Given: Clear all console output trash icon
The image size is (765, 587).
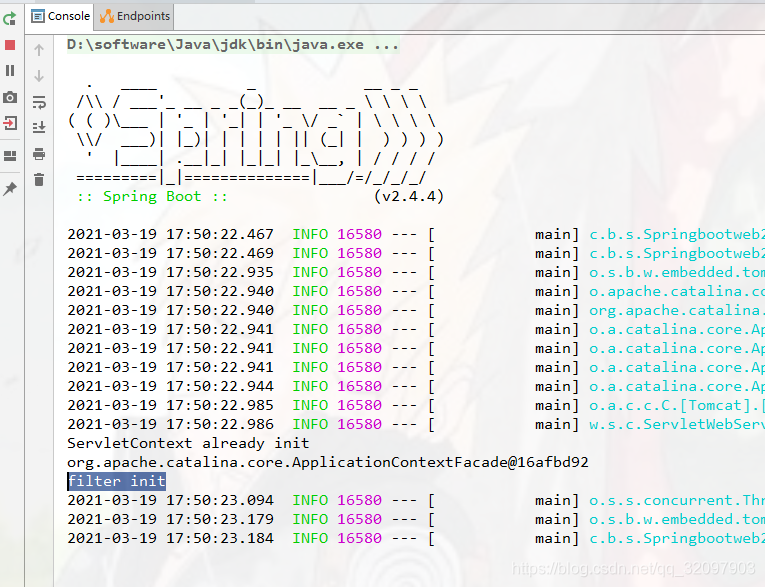Looking at the screenshot, I should pos(39,180).
